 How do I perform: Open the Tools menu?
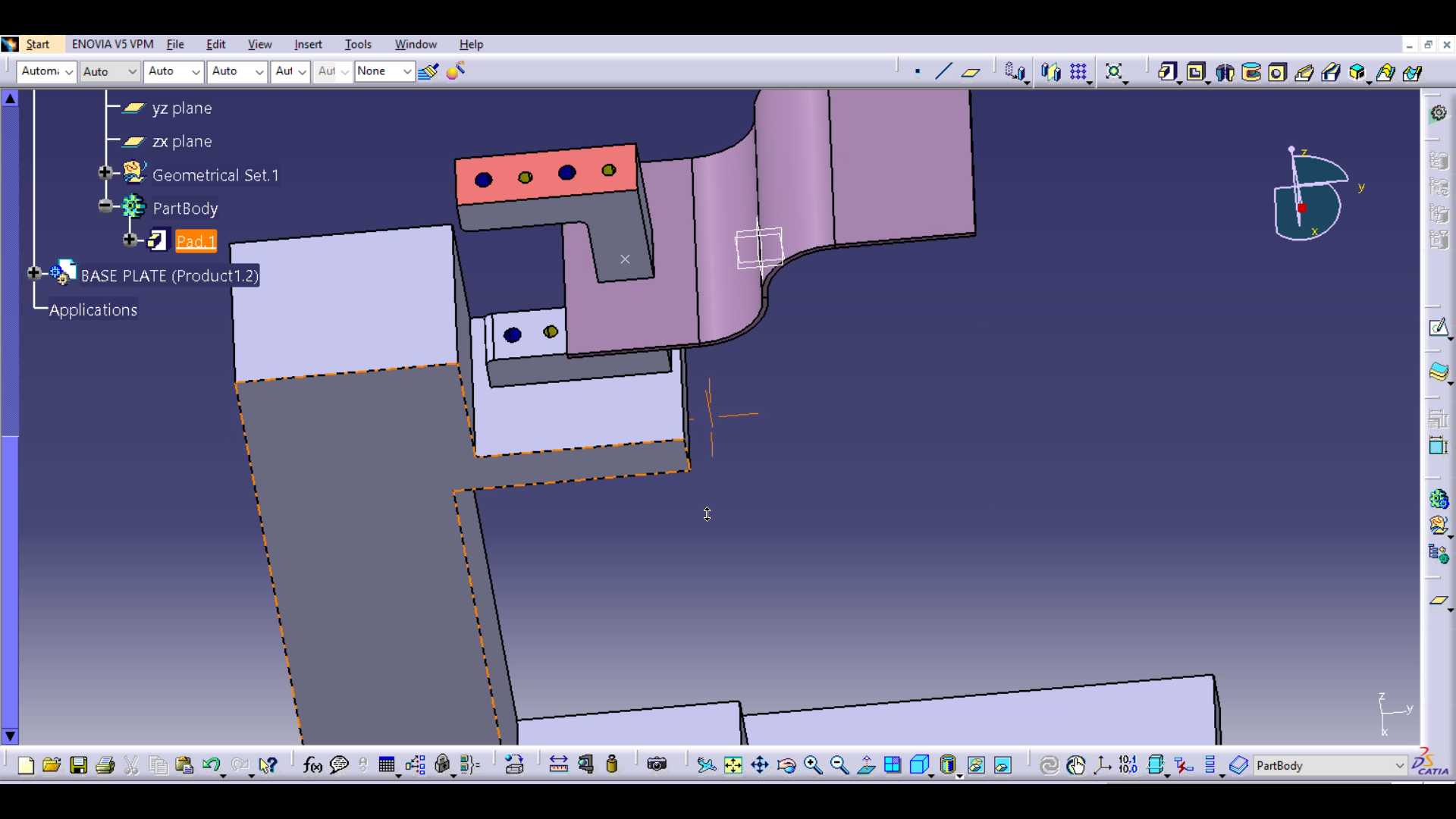coord(358,45)
